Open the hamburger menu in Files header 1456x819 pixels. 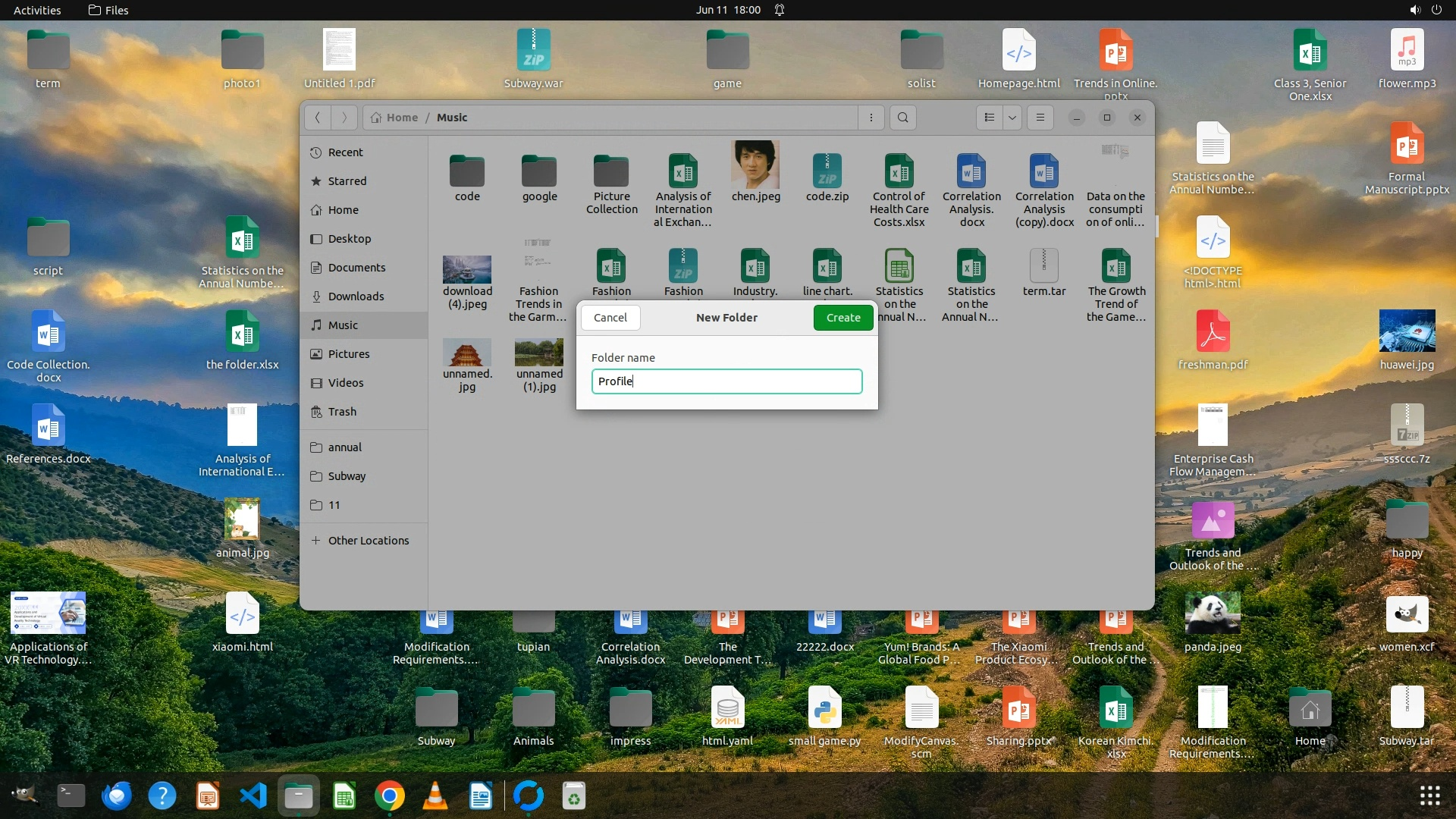(x=1040, y=118)
